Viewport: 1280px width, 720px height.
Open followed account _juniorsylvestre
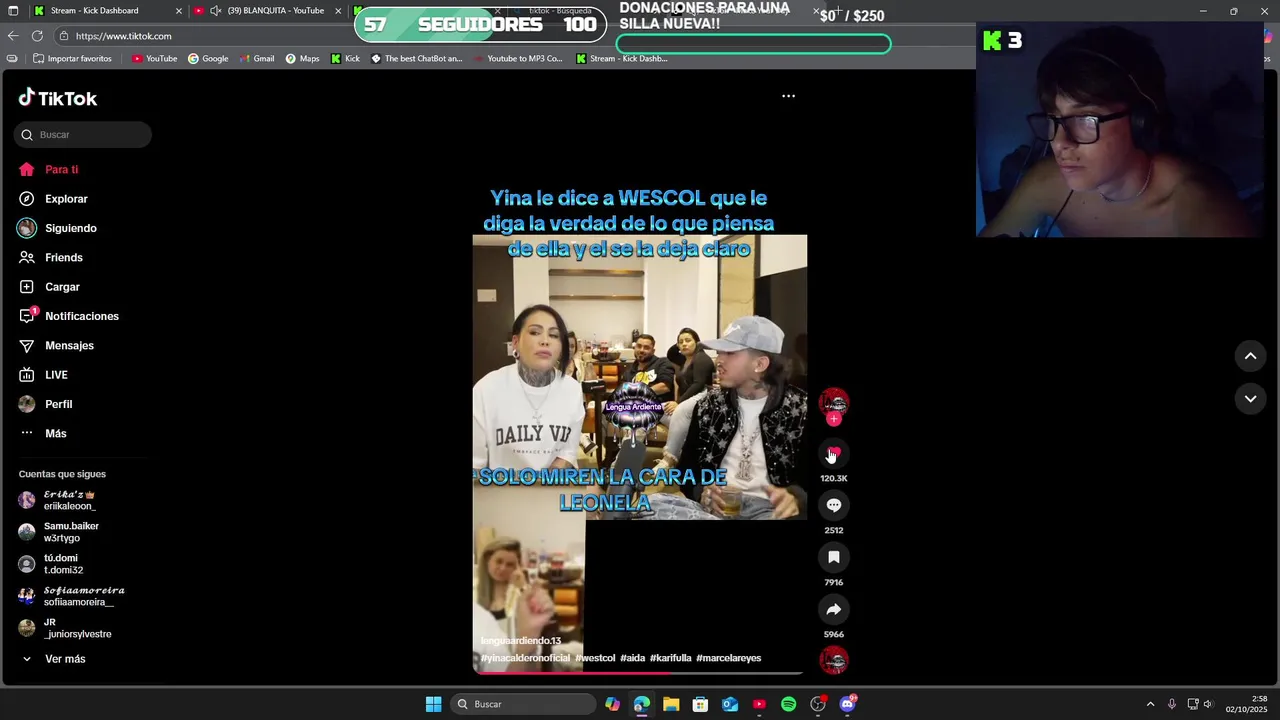65,628
